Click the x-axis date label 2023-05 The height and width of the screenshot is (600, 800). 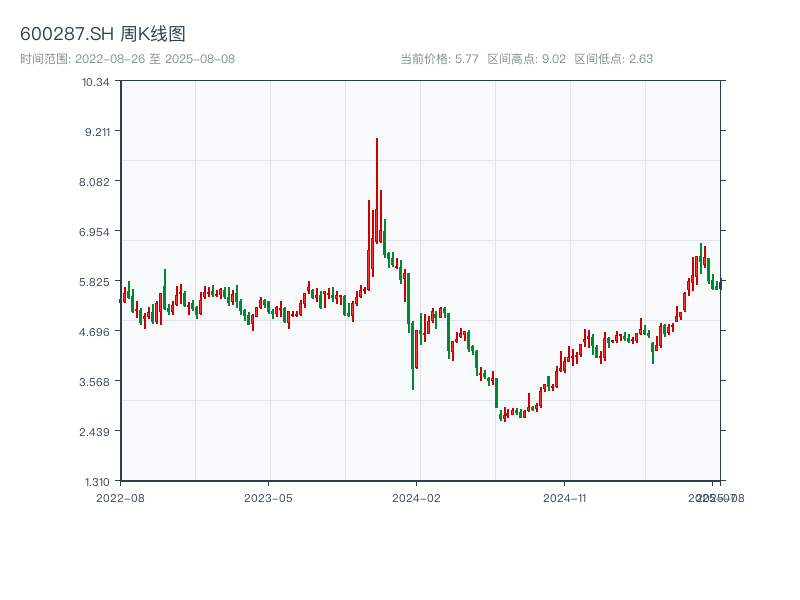coord(268,498)
